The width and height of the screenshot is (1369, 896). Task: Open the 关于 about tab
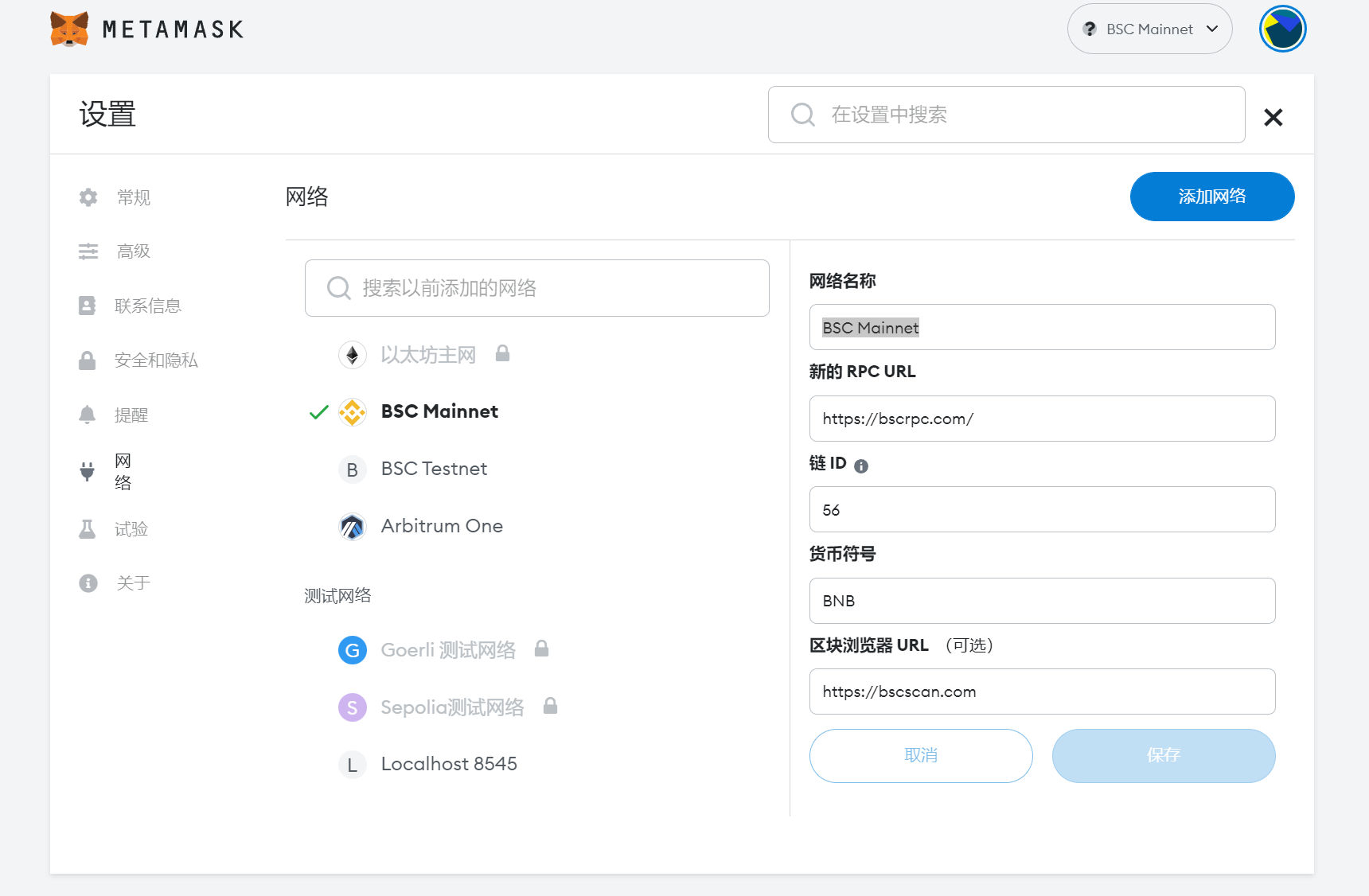coord(133,583)
